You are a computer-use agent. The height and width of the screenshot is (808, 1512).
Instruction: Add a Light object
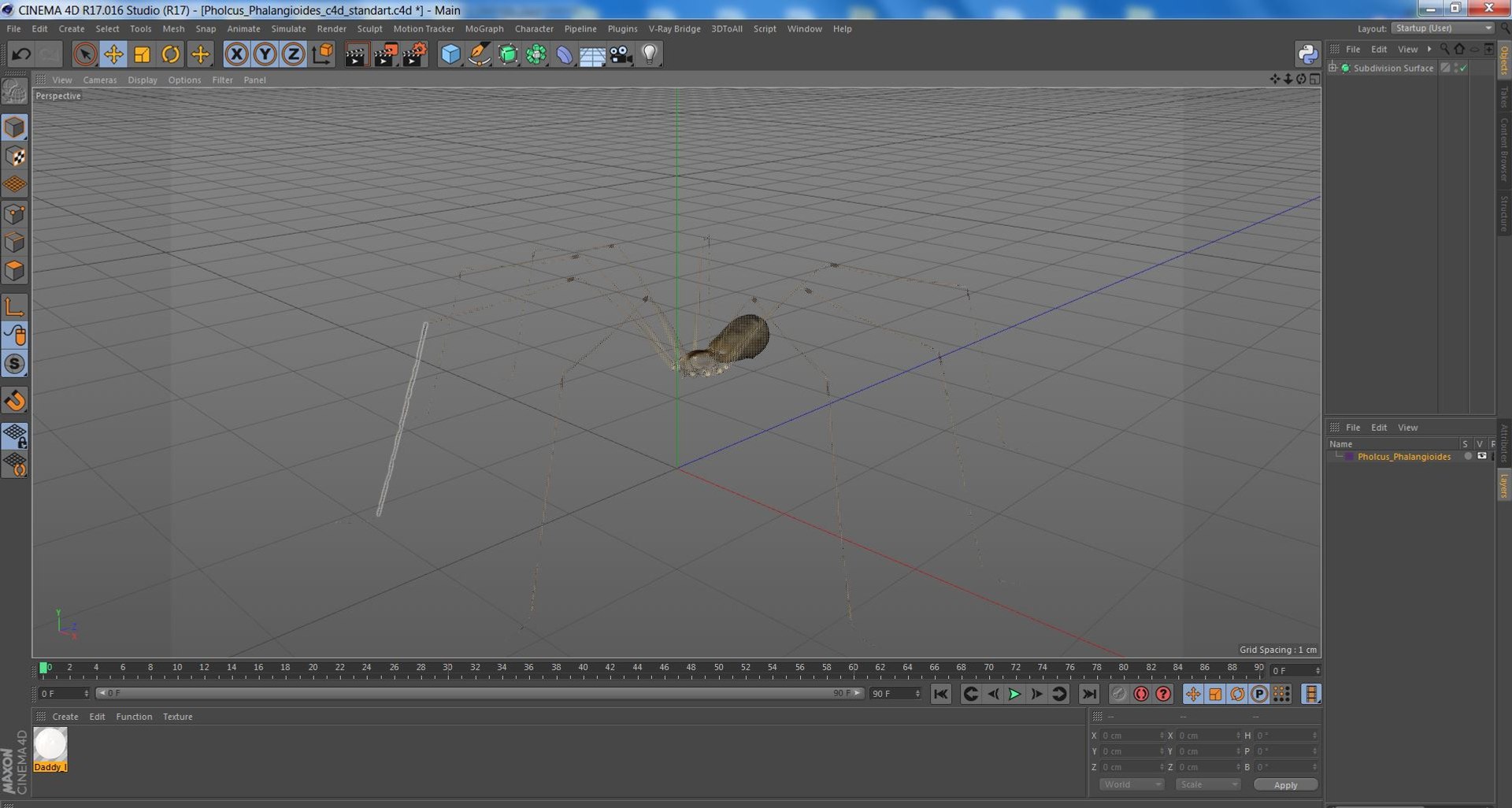pyautogui.click(x=650, y=54)
